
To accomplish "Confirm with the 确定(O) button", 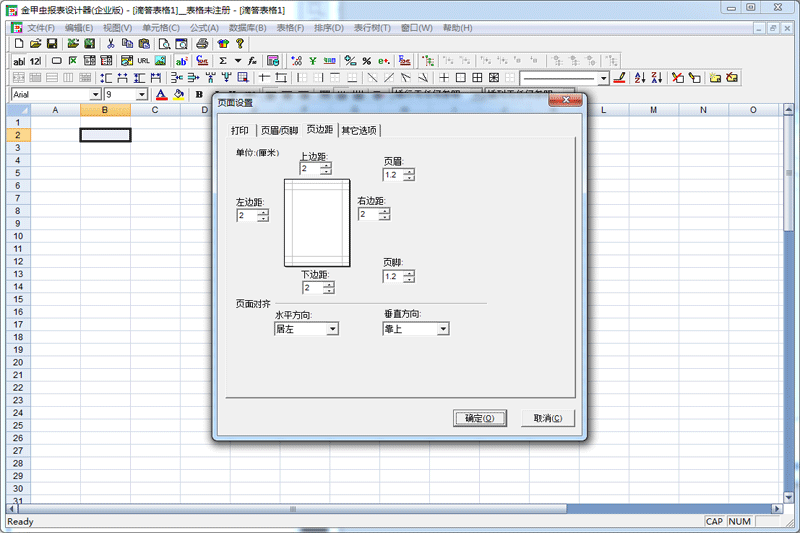I will [x=480, y=418].
